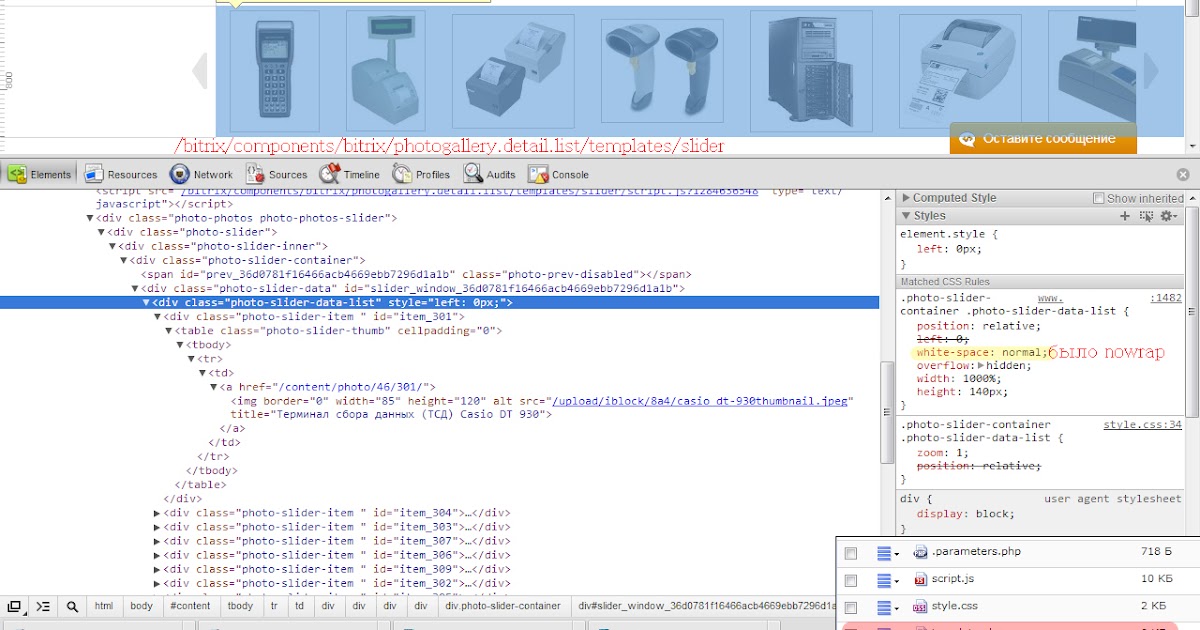Enable the Show inherited checkbox
This screenshot has width=1200, height=630.
point(1099,199)
